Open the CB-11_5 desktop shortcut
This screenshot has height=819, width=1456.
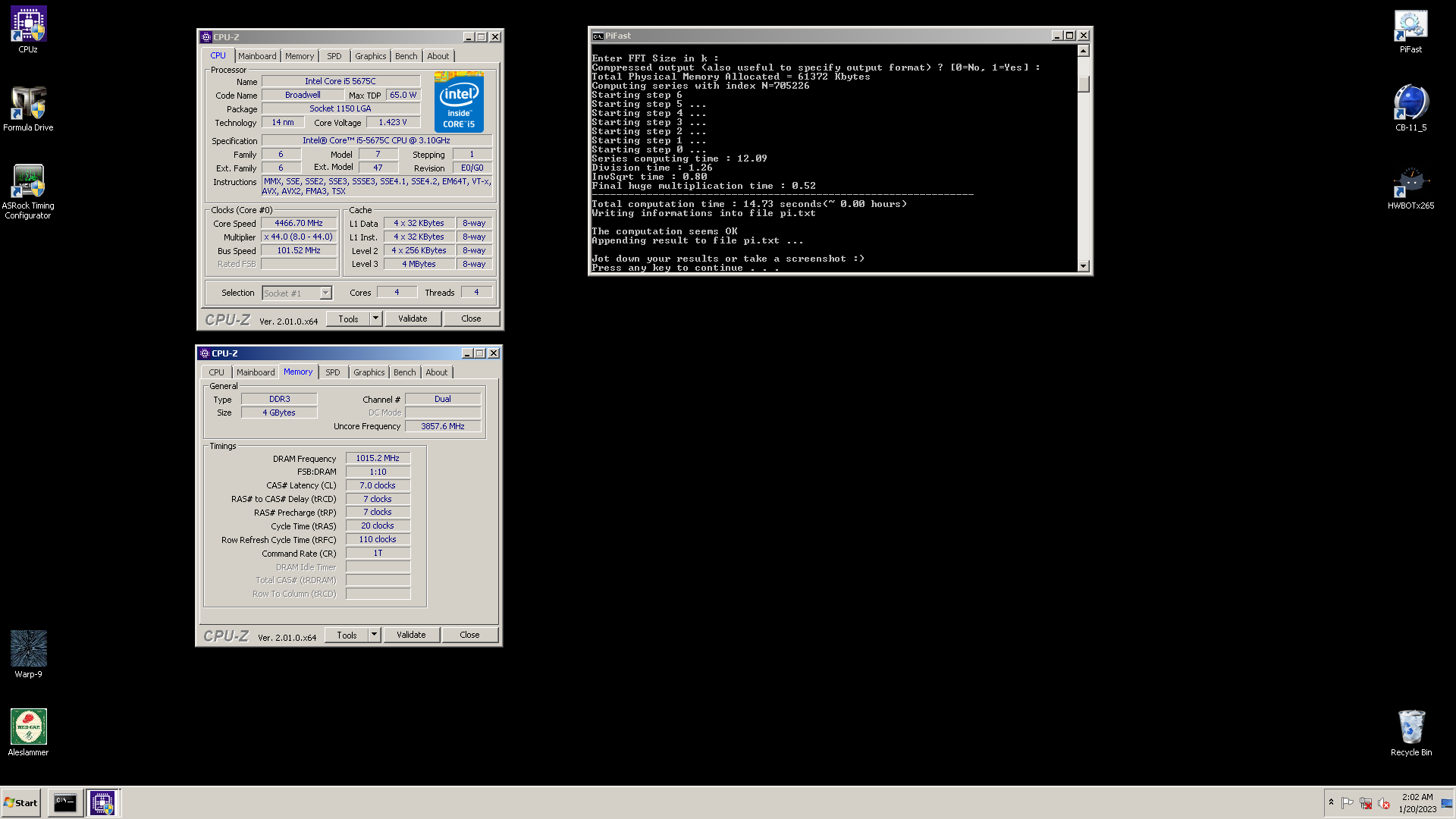tap(1410, 108)
